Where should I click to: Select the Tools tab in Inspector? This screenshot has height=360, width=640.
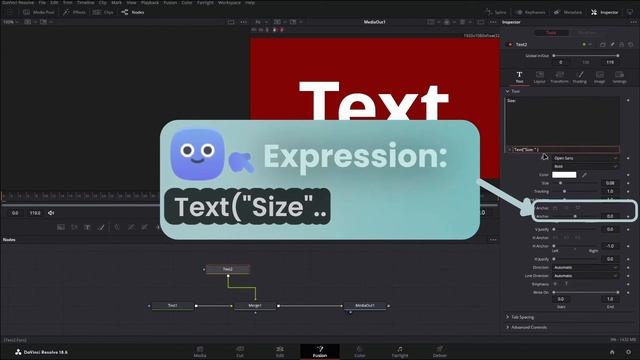(x=551, y=33)
